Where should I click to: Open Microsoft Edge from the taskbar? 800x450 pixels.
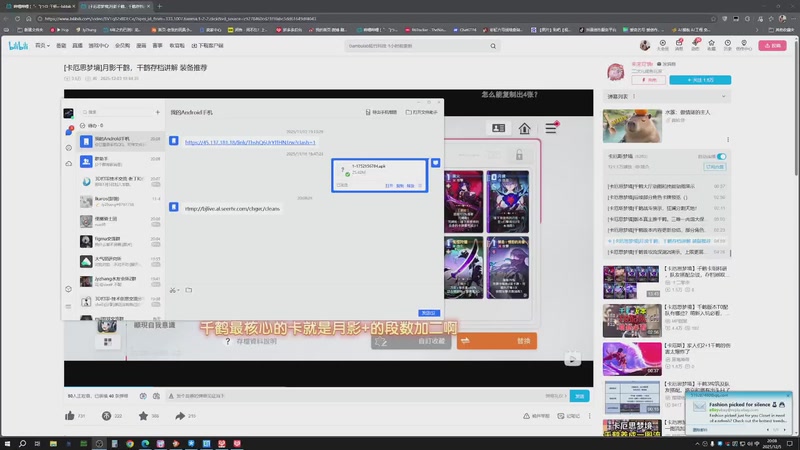(x=145, y=444)
